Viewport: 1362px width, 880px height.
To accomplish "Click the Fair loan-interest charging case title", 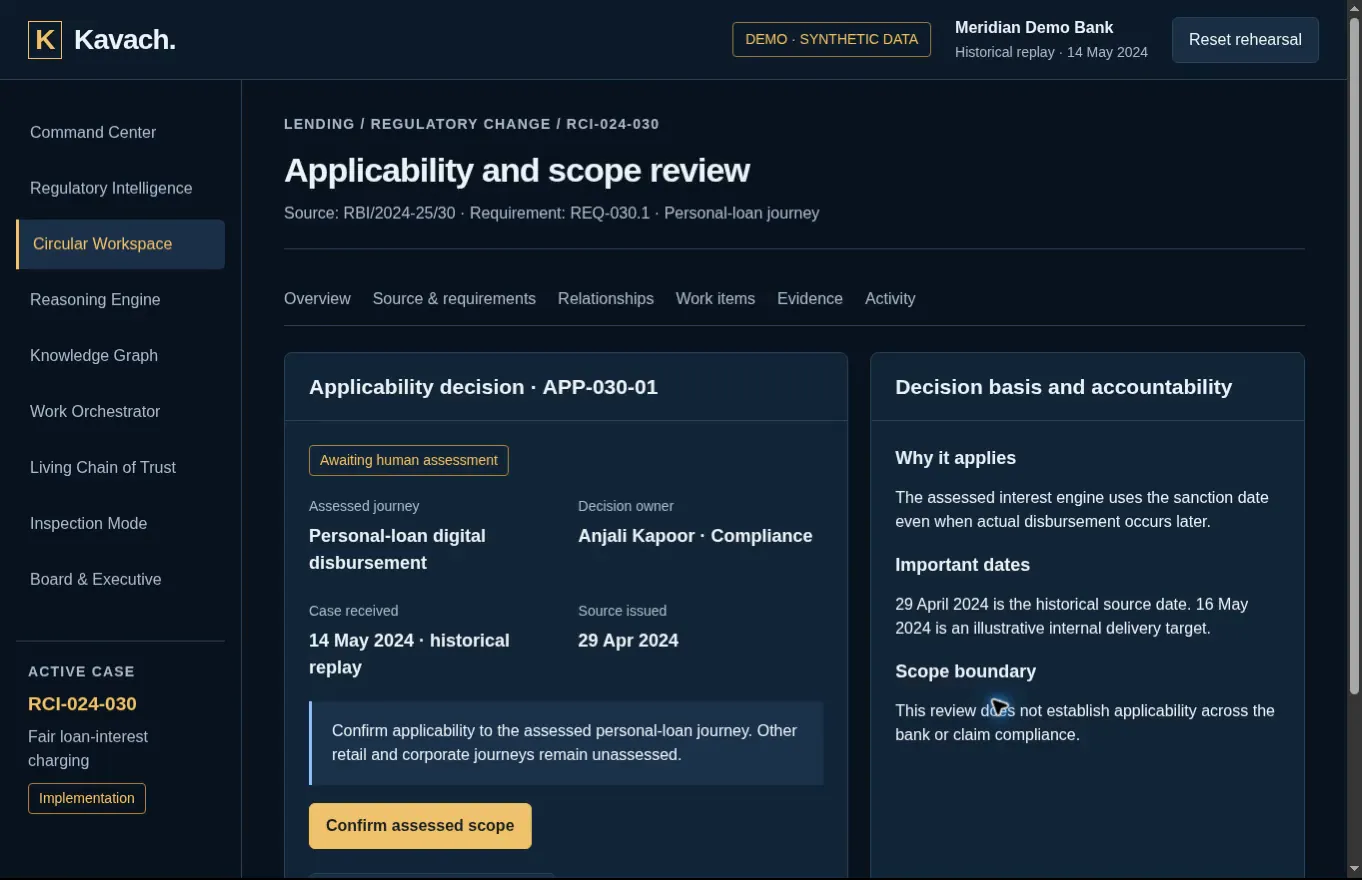I will tap(88, 749).
